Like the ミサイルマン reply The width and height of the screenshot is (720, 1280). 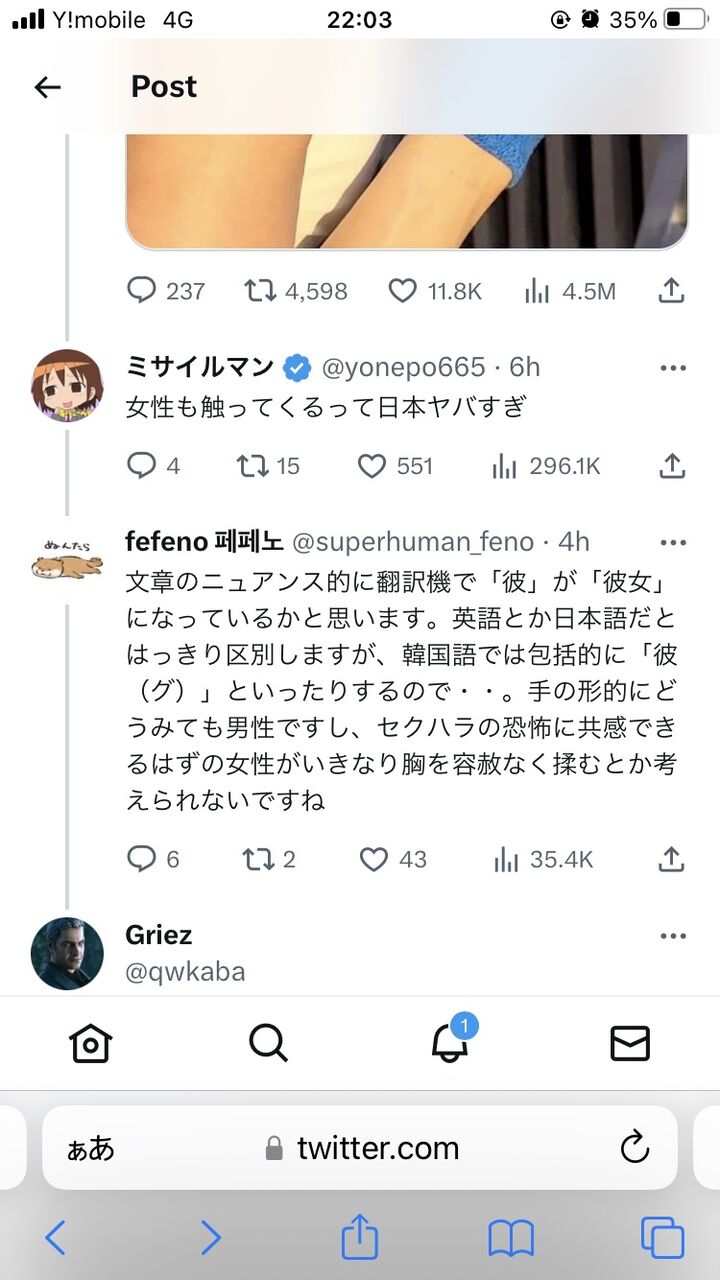tap(372, 466)
